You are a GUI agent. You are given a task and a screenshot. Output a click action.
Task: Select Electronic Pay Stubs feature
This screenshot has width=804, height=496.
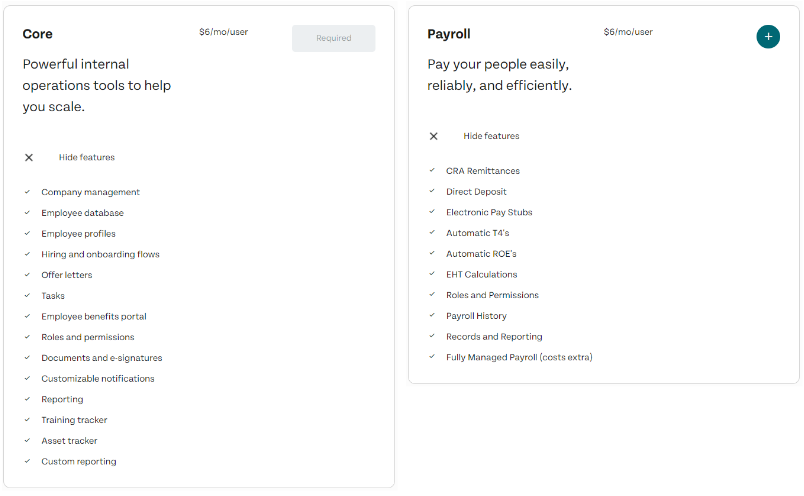489,212
